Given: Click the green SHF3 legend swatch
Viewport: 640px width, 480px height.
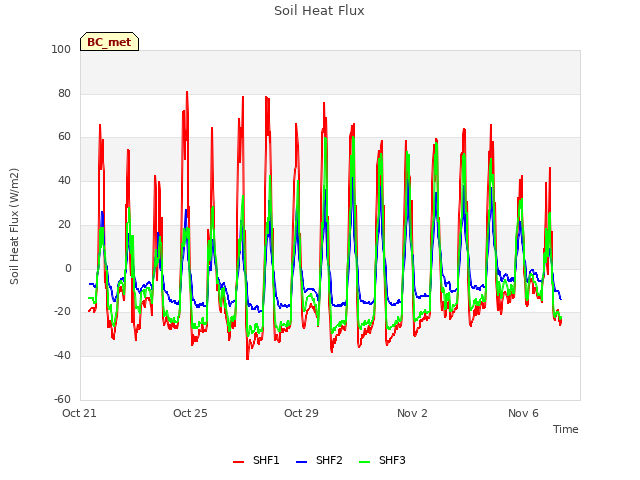Looking at the screenshot, I should (364, 462).
